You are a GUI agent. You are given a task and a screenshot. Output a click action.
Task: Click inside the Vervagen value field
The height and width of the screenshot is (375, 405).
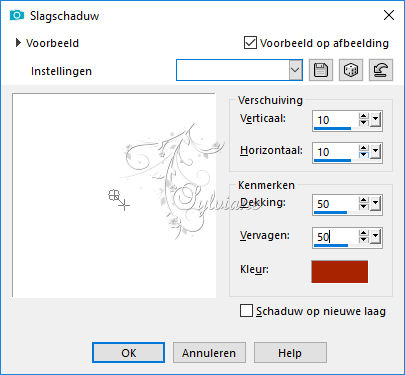[335, 237]
